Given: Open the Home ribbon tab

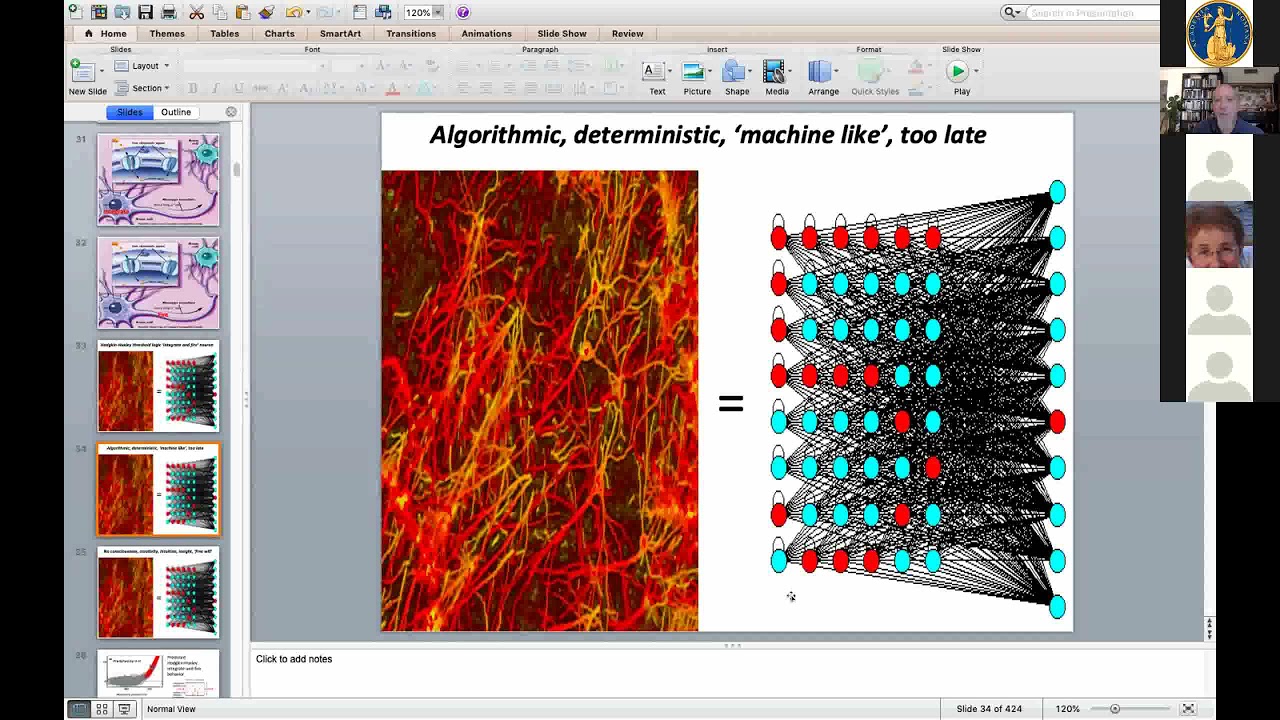Looking at the screenshot, I should 105,34.
